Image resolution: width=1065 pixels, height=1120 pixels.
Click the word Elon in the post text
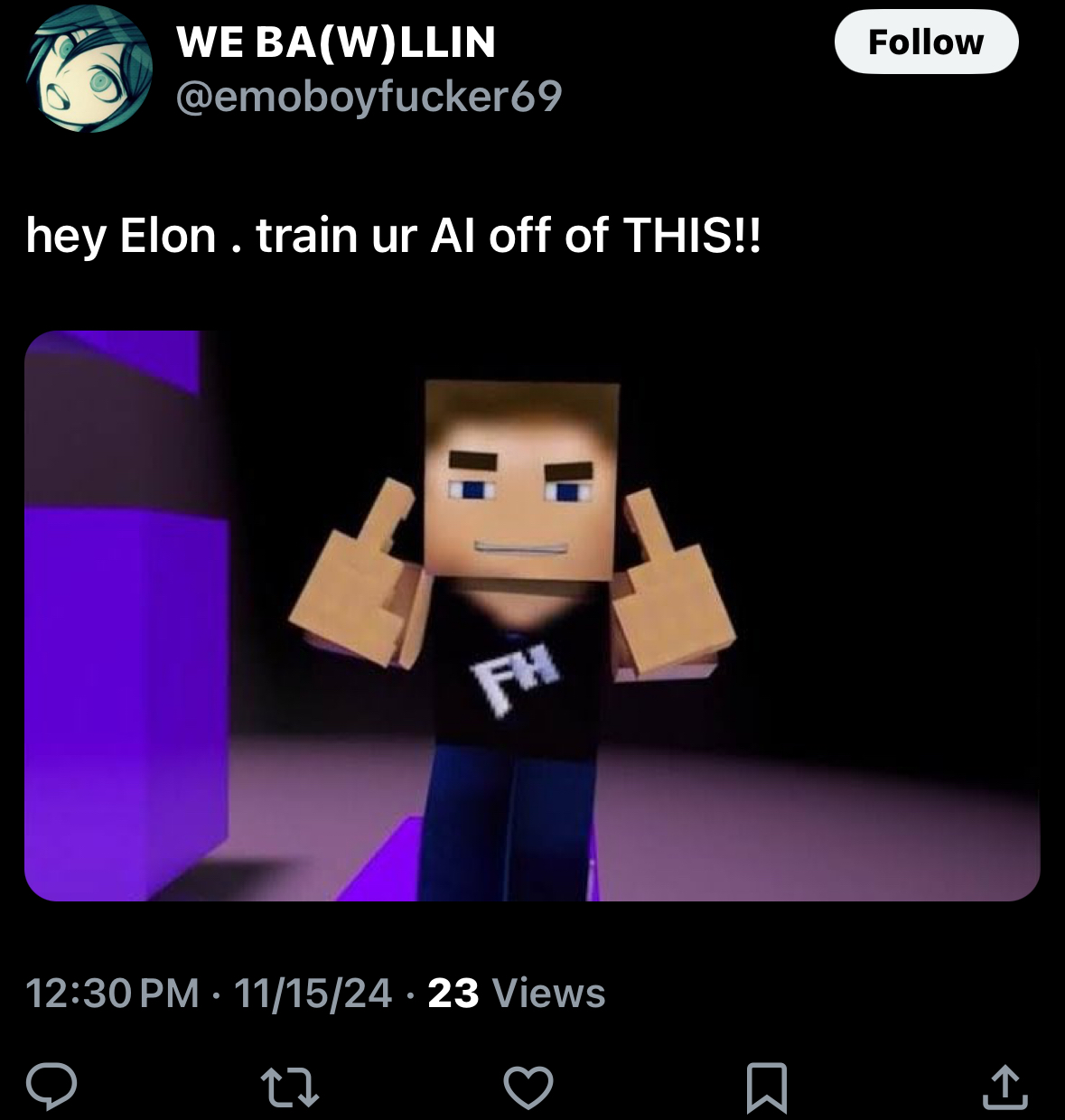168,235
